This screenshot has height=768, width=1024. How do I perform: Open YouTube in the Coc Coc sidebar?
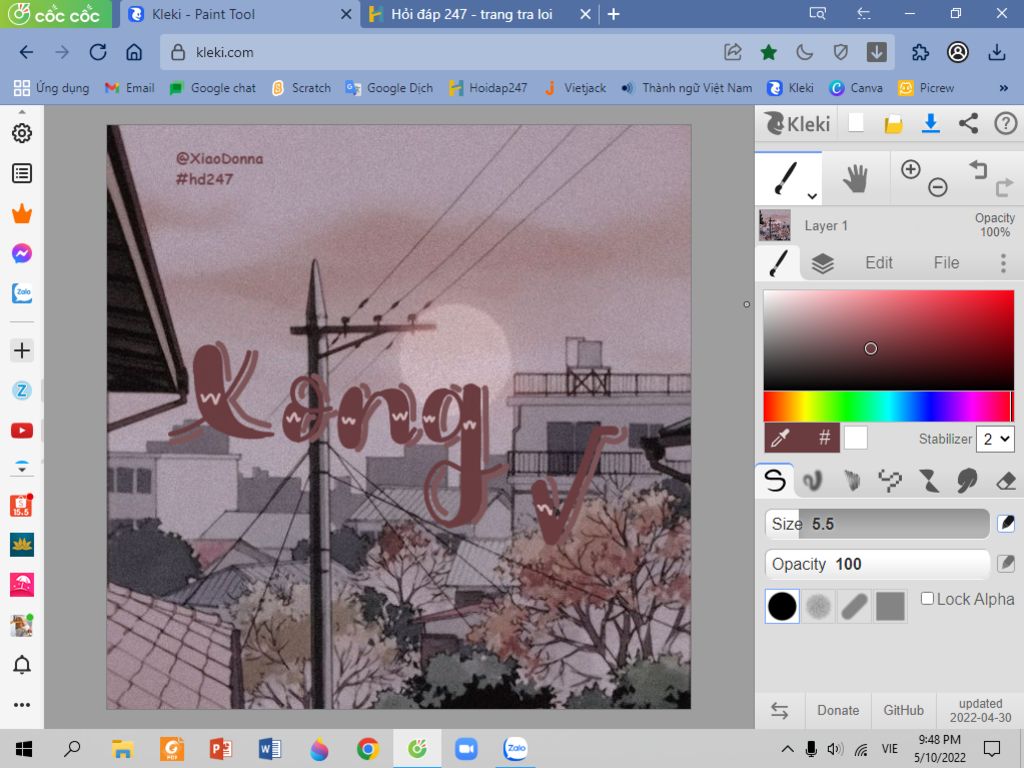coord(22,430)
